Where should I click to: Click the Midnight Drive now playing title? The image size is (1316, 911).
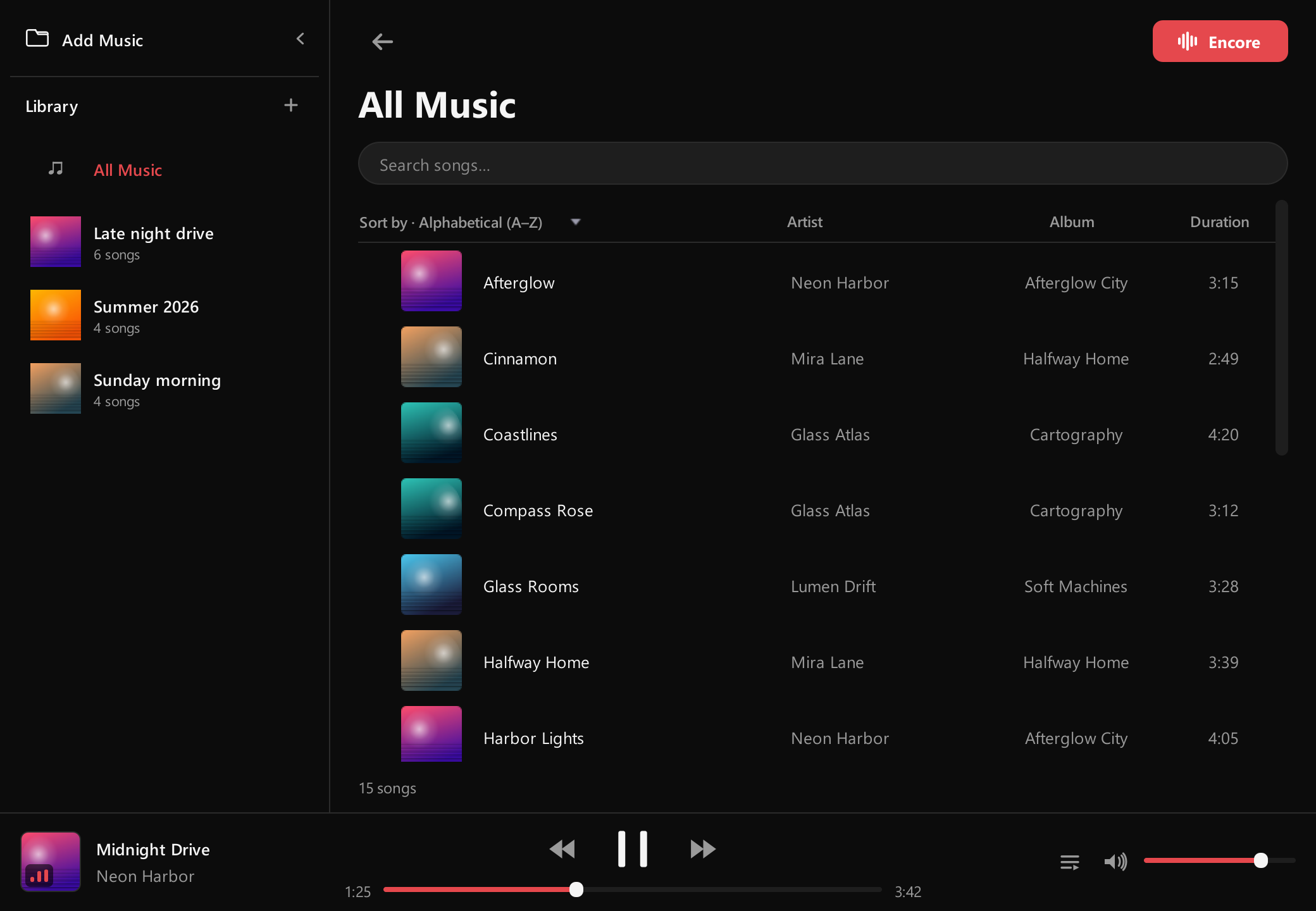(153, 849)
